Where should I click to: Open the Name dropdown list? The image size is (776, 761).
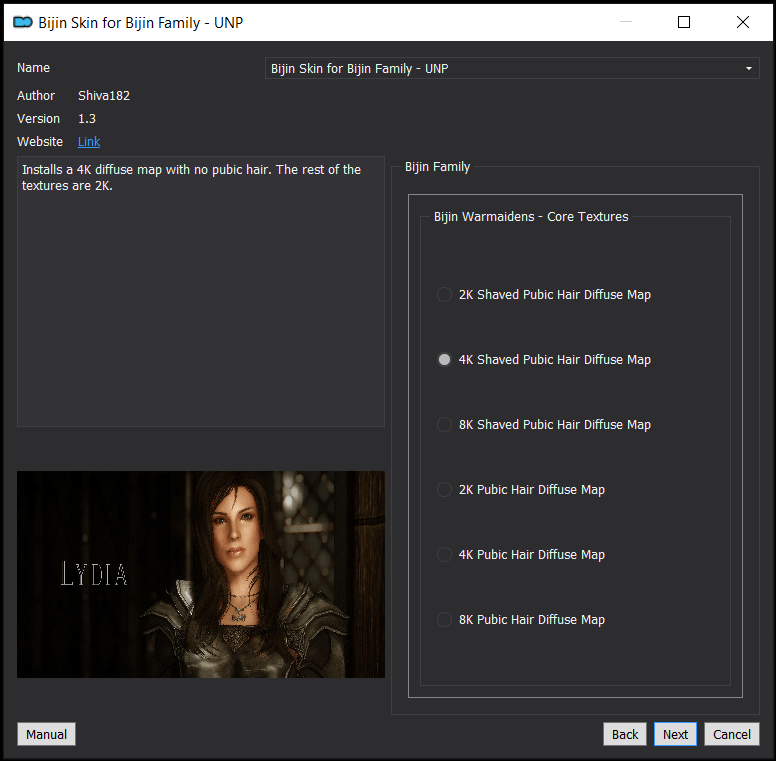click(x=512, y=68)
